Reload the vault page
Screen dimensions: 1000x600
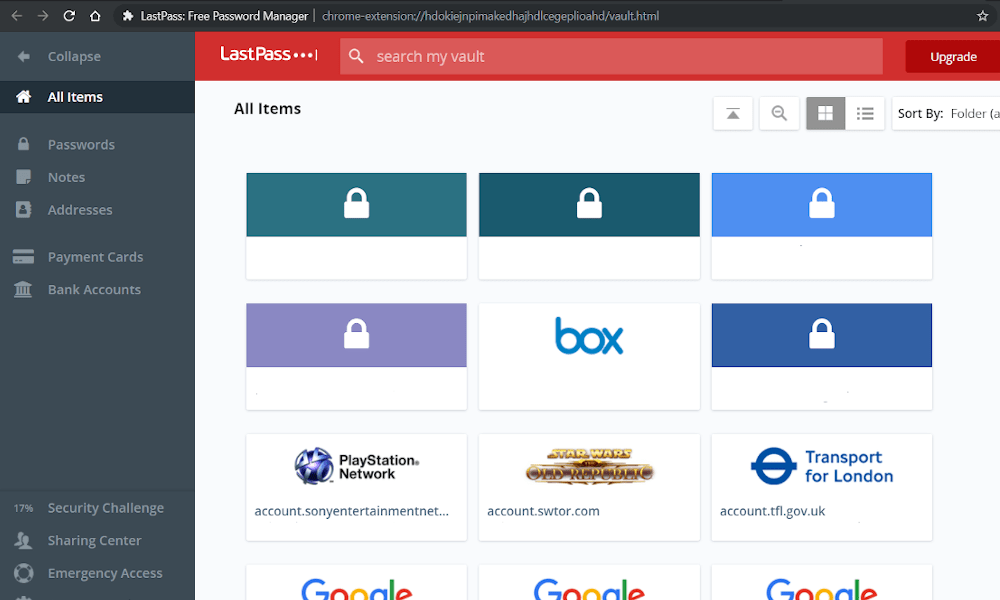(x=69, y=16)
